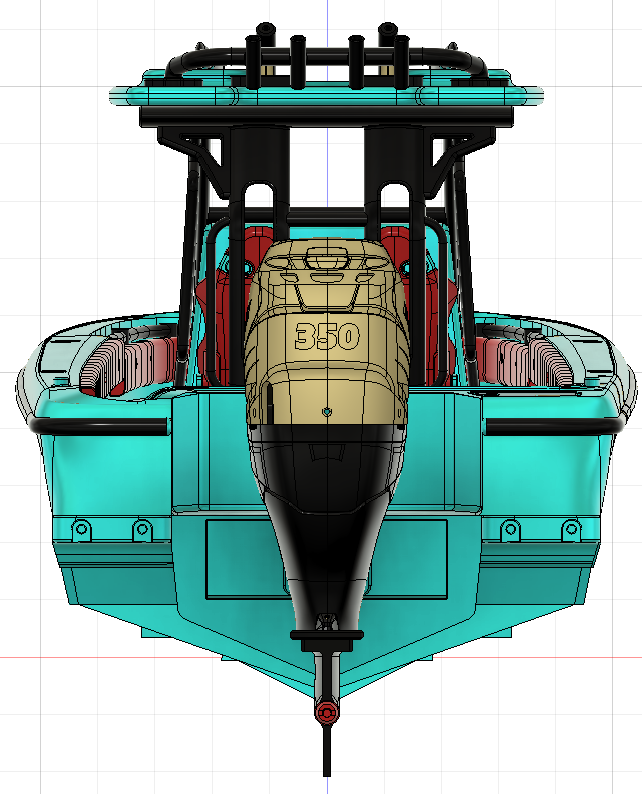Select the tan outboard engine cowling
Screen dimensions: 642x794
click(x=327, y=332)
